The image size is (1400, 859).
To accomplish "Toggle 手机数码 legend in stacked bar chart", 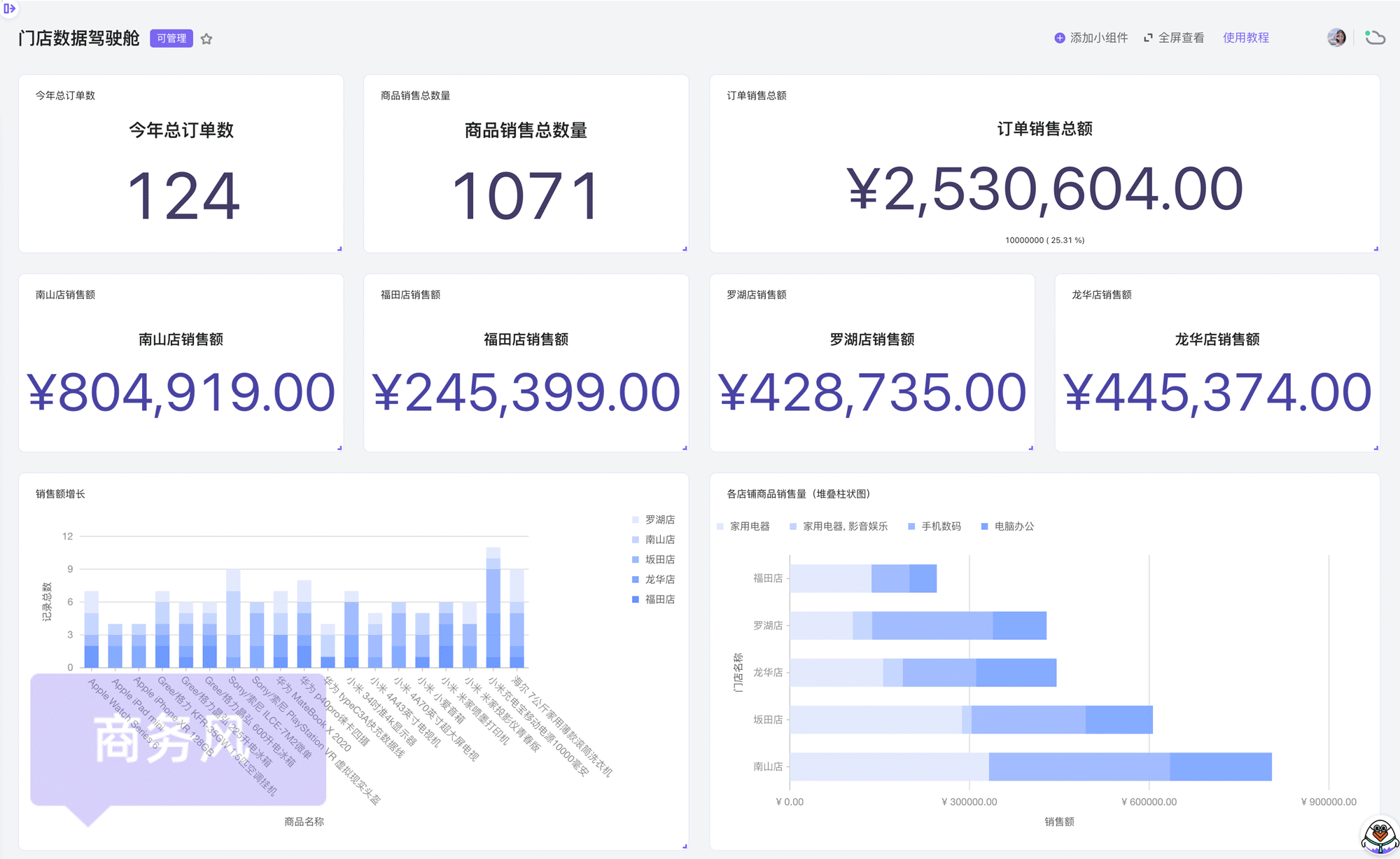I will (940, 526).
